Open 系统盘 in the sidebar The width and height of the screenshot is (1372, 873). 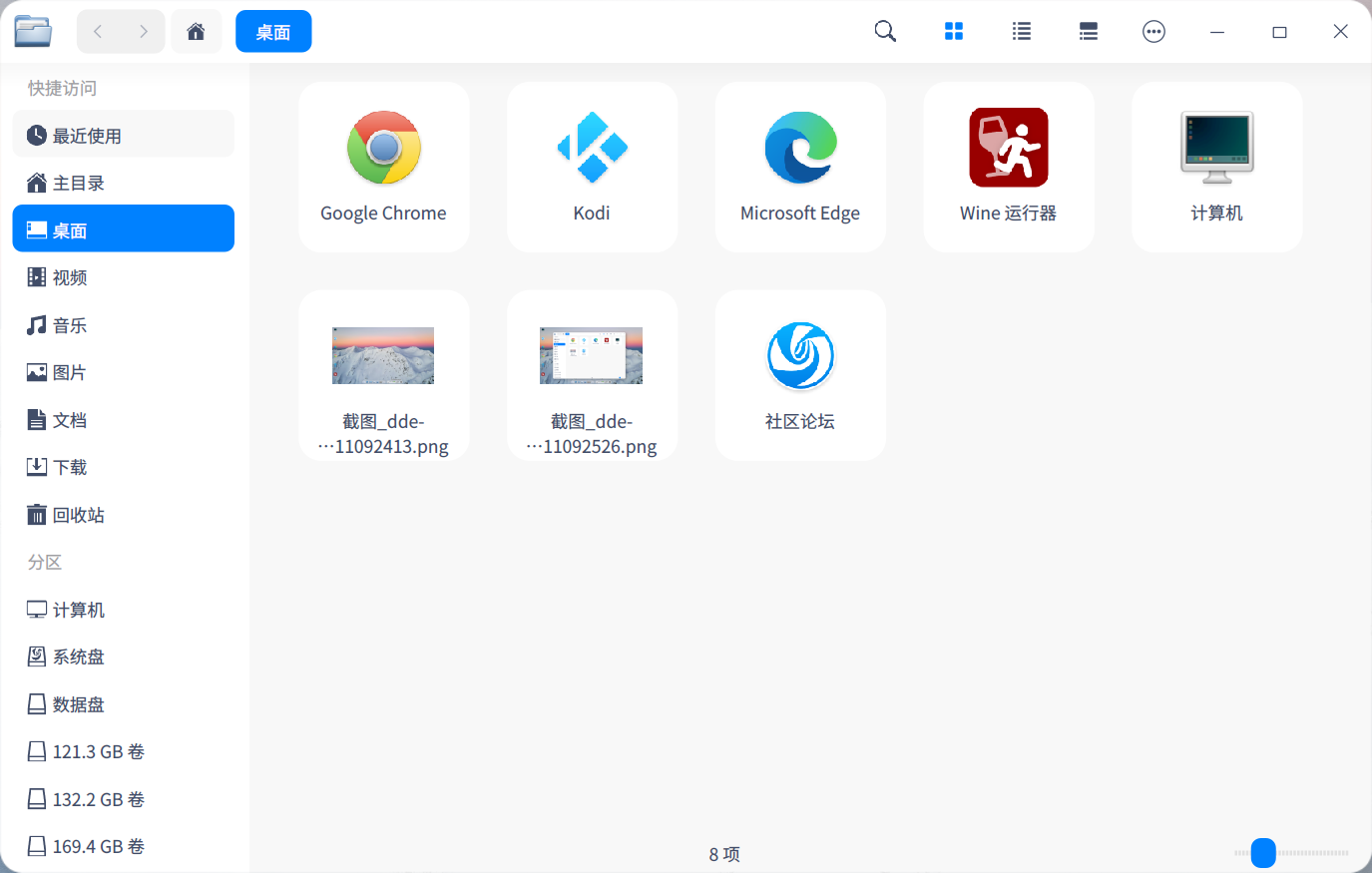tap(124, 656)
